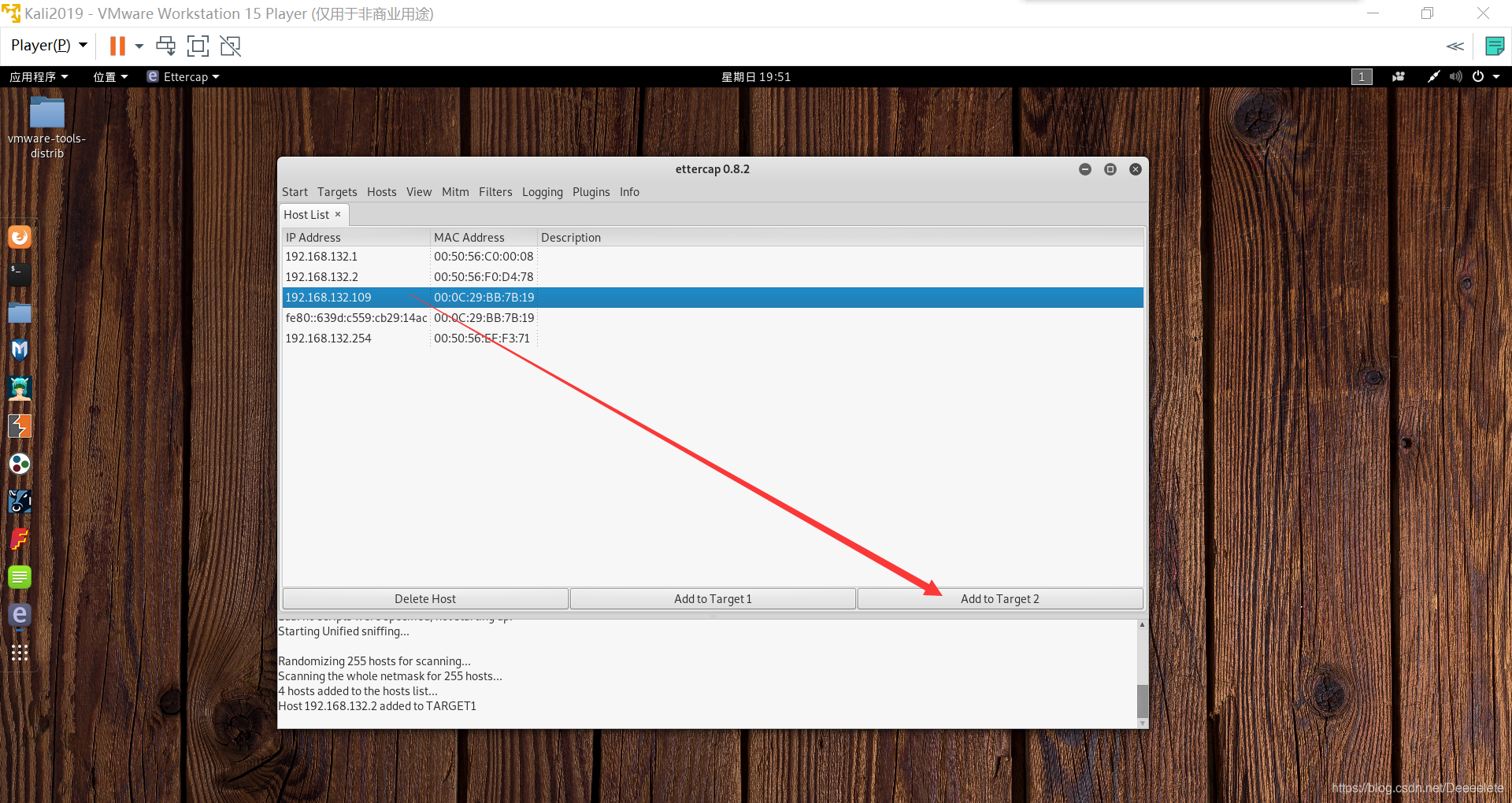Open Ettercap from the dock
This screenshot has width=1512, height=803.
pos(20,615)
